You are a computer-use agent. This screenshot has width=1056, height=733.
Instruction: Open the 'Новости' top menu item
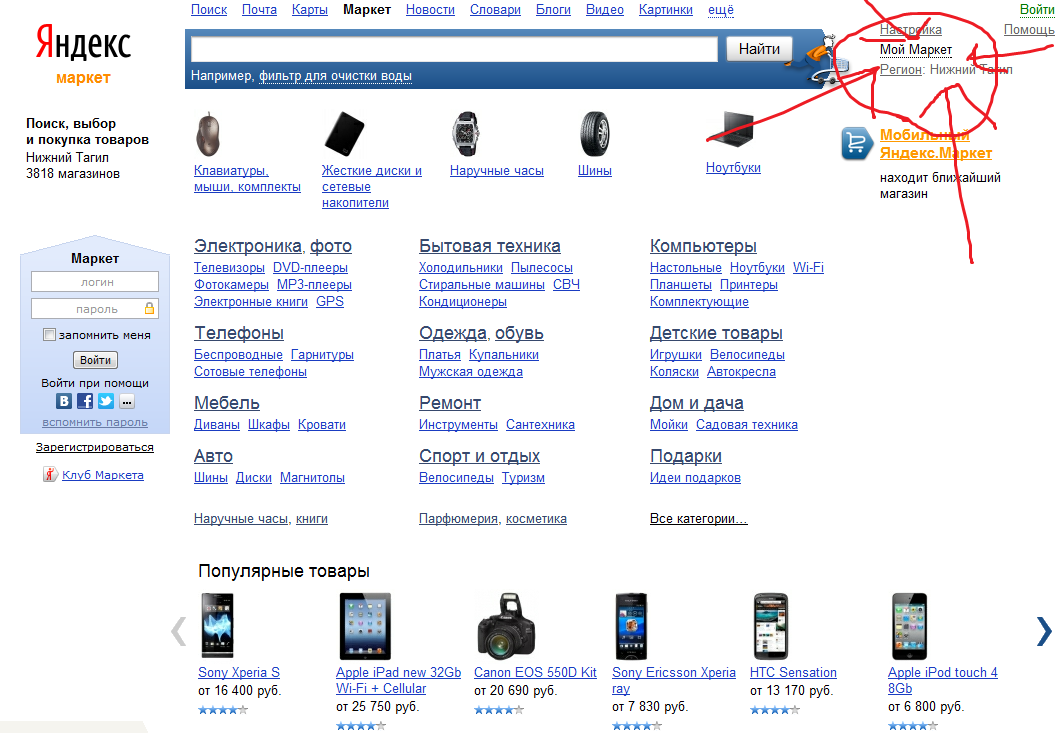pos(430,9)
